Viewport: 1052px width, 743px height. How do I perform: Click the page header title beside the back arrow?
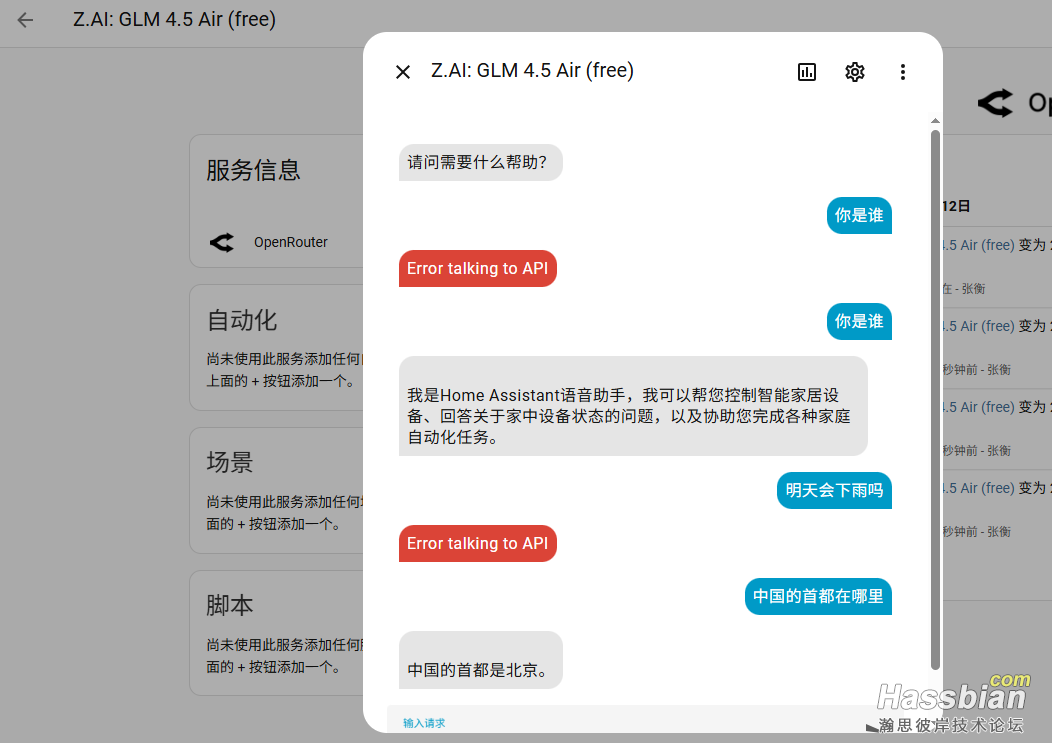click(x=174, y=19)
